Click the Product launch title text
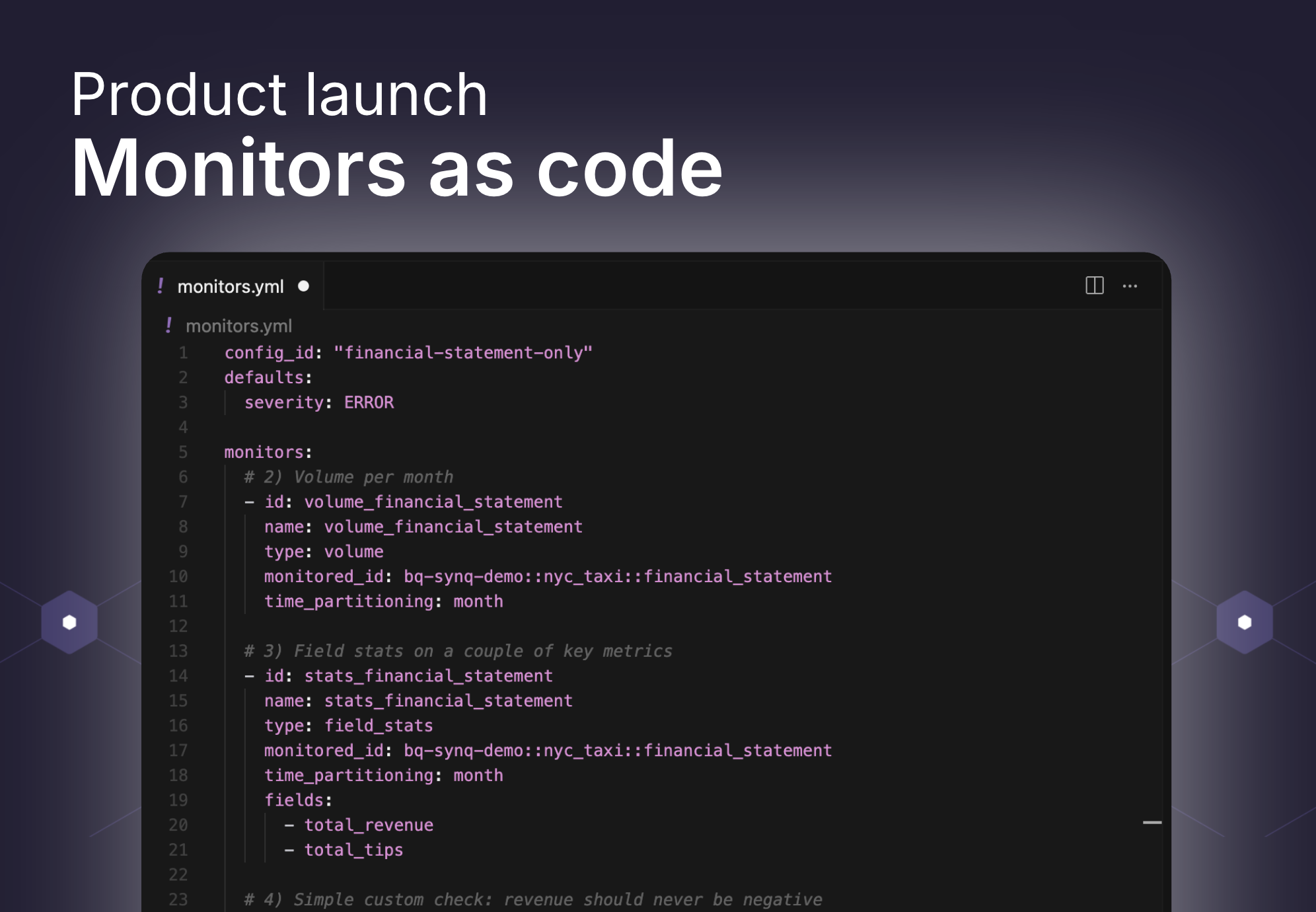Viewport: 1316px width, 912px height. pyautogui.click(x=279, y=95)
